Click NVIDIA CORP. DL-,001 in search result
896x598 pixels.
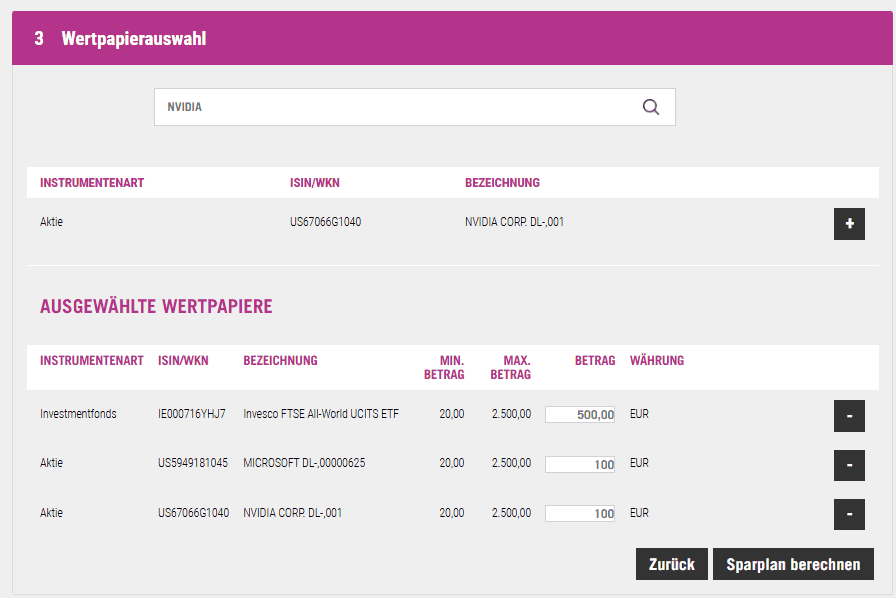(514, 222)
